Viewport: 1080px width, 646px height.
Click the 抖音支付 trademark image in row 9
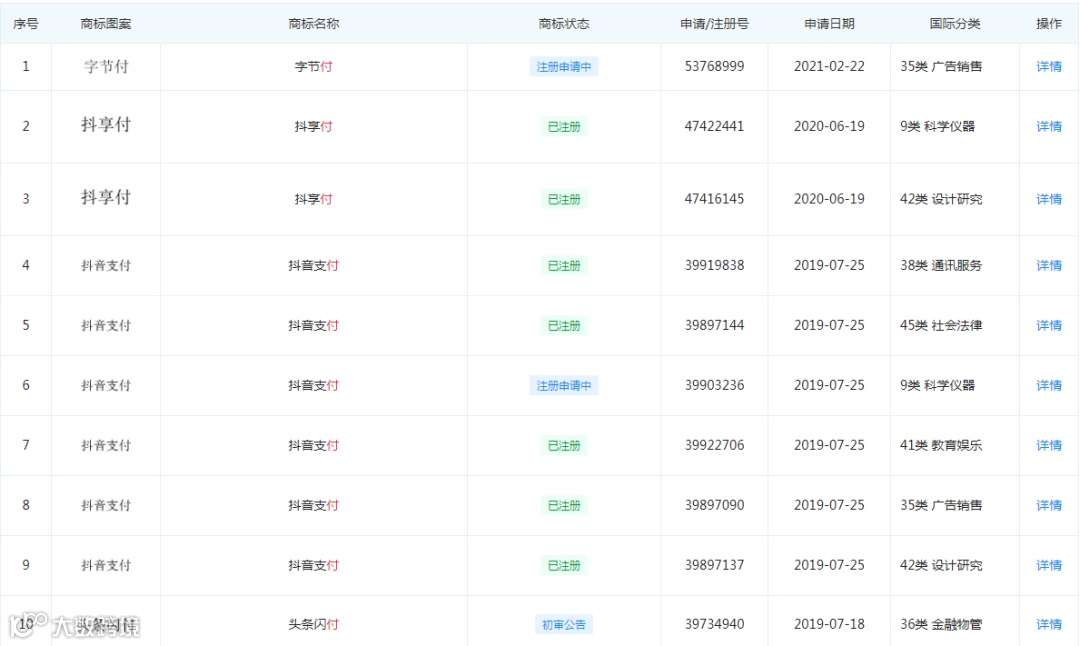pyautogui.click(x=106, y=565)
